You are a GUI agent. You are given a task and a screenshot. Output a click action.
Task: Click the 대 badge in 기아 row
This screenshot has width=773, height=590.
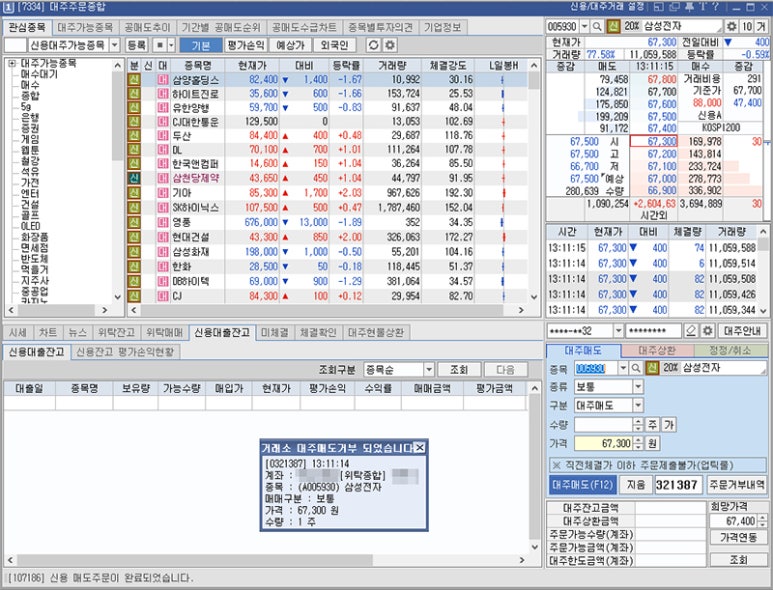163,193
